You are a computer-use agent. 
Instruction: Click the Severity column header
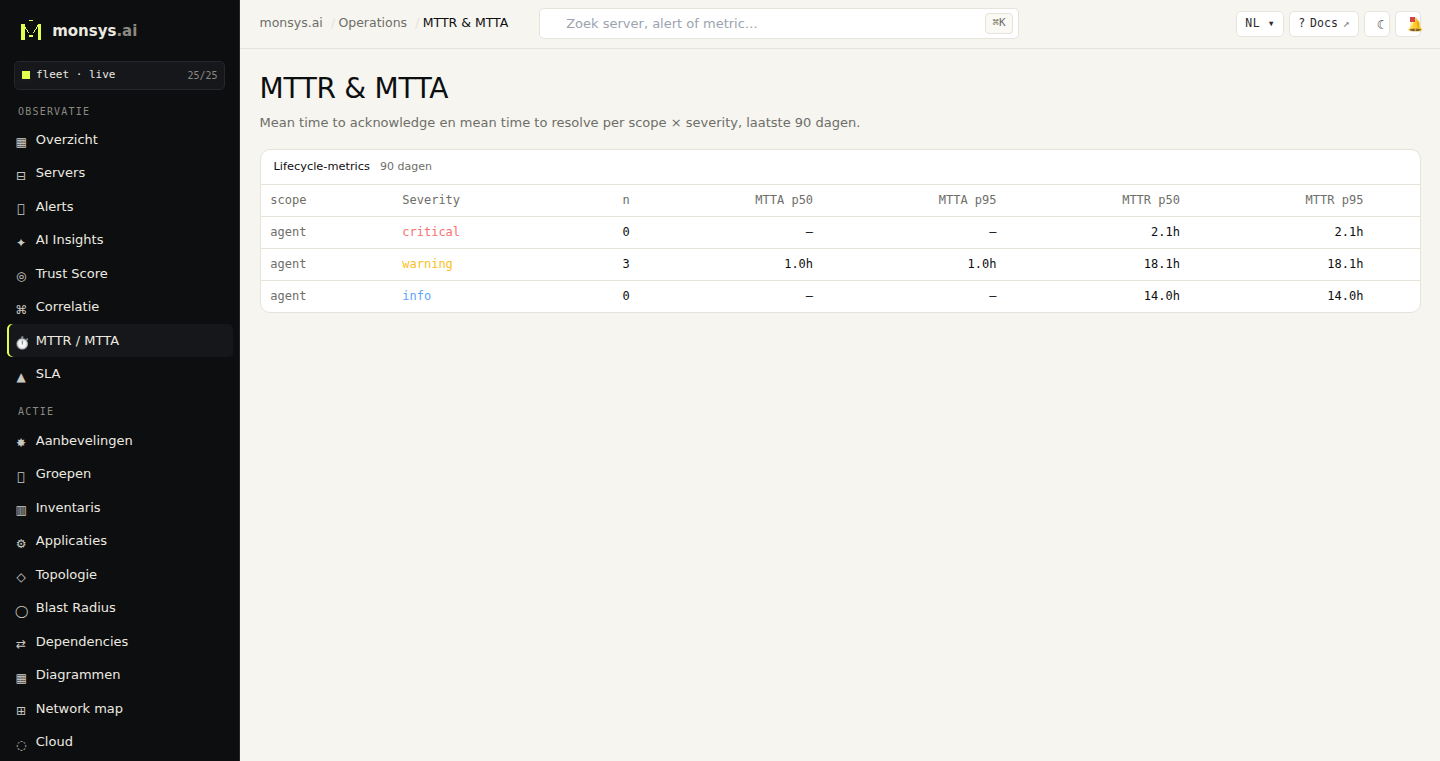click(431, 200)
